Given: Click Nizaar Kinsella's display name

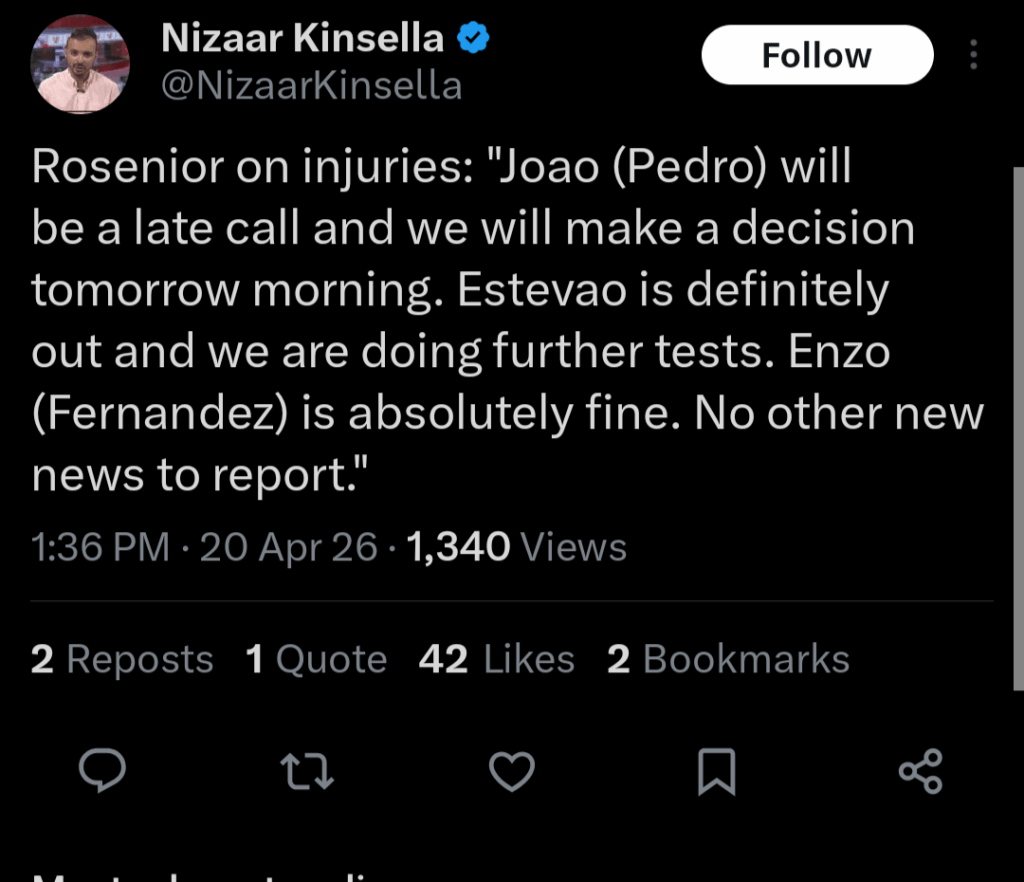Looking at the screenshot, I should [x=302, y=37].
